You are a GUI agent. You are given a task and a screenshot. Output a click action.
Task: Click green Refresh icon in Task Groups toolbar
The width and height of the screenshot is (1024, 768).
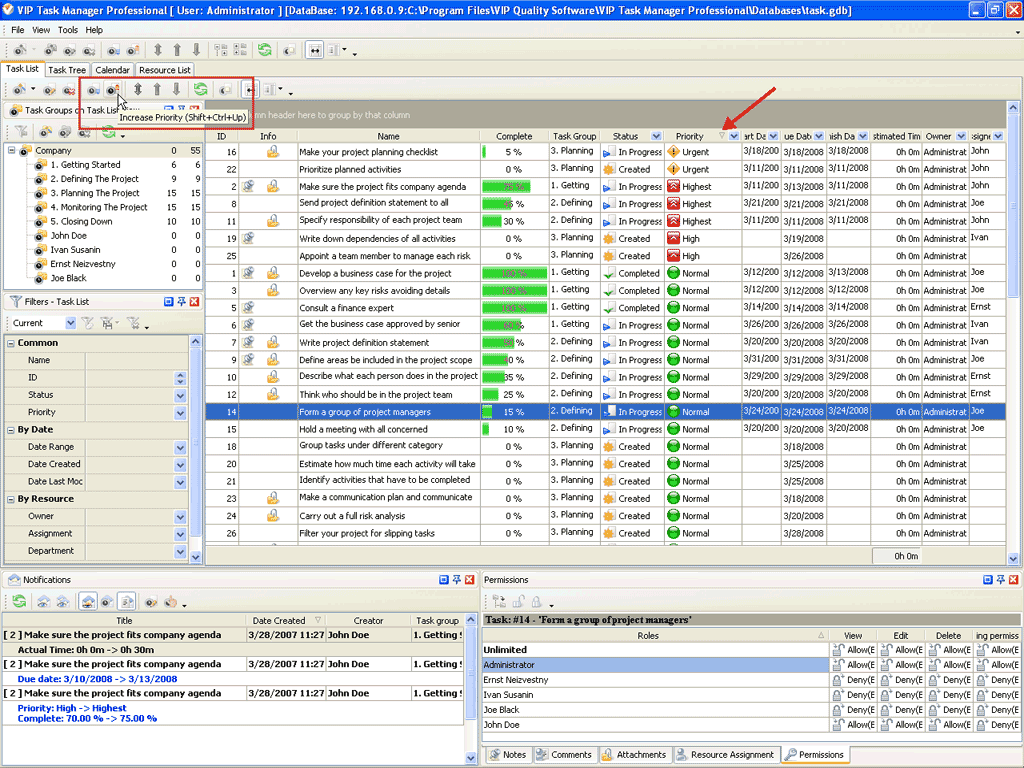click(108, 132)
